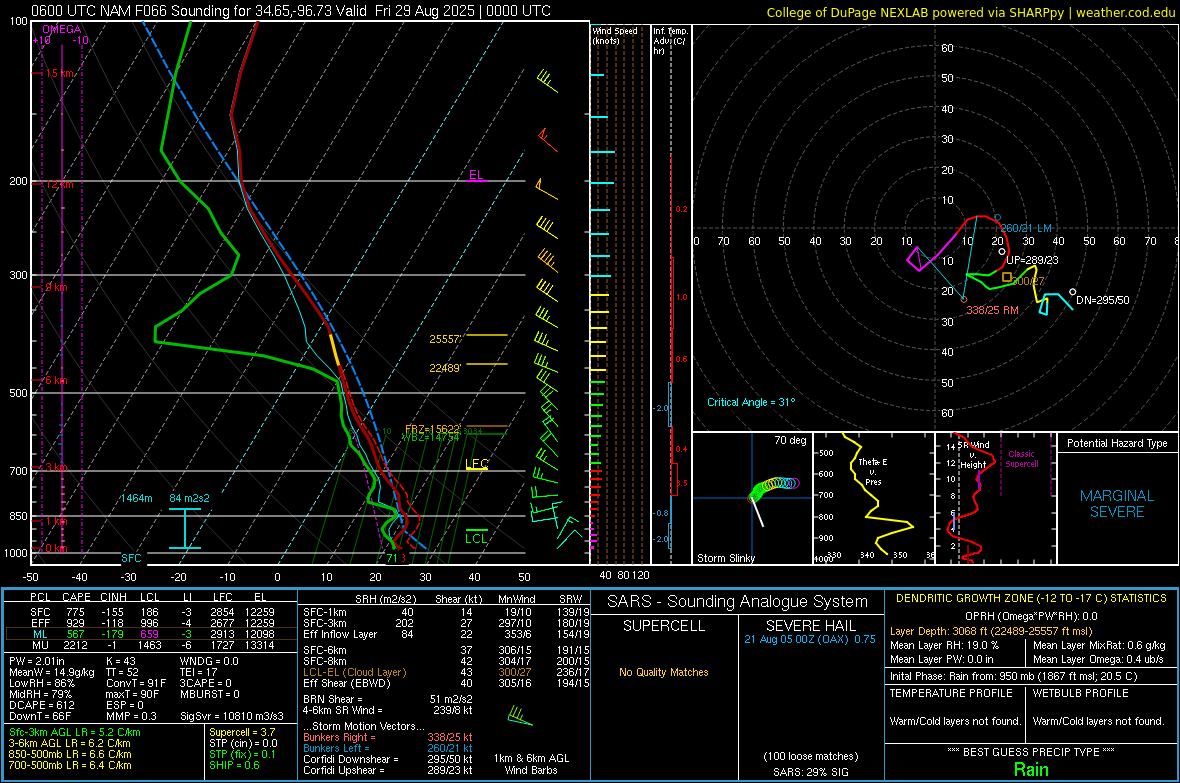Click the blue LM circle marker on hodograph
This screenshot has height=783, width=1180.
pyautogui.click(x=997, y=218)
